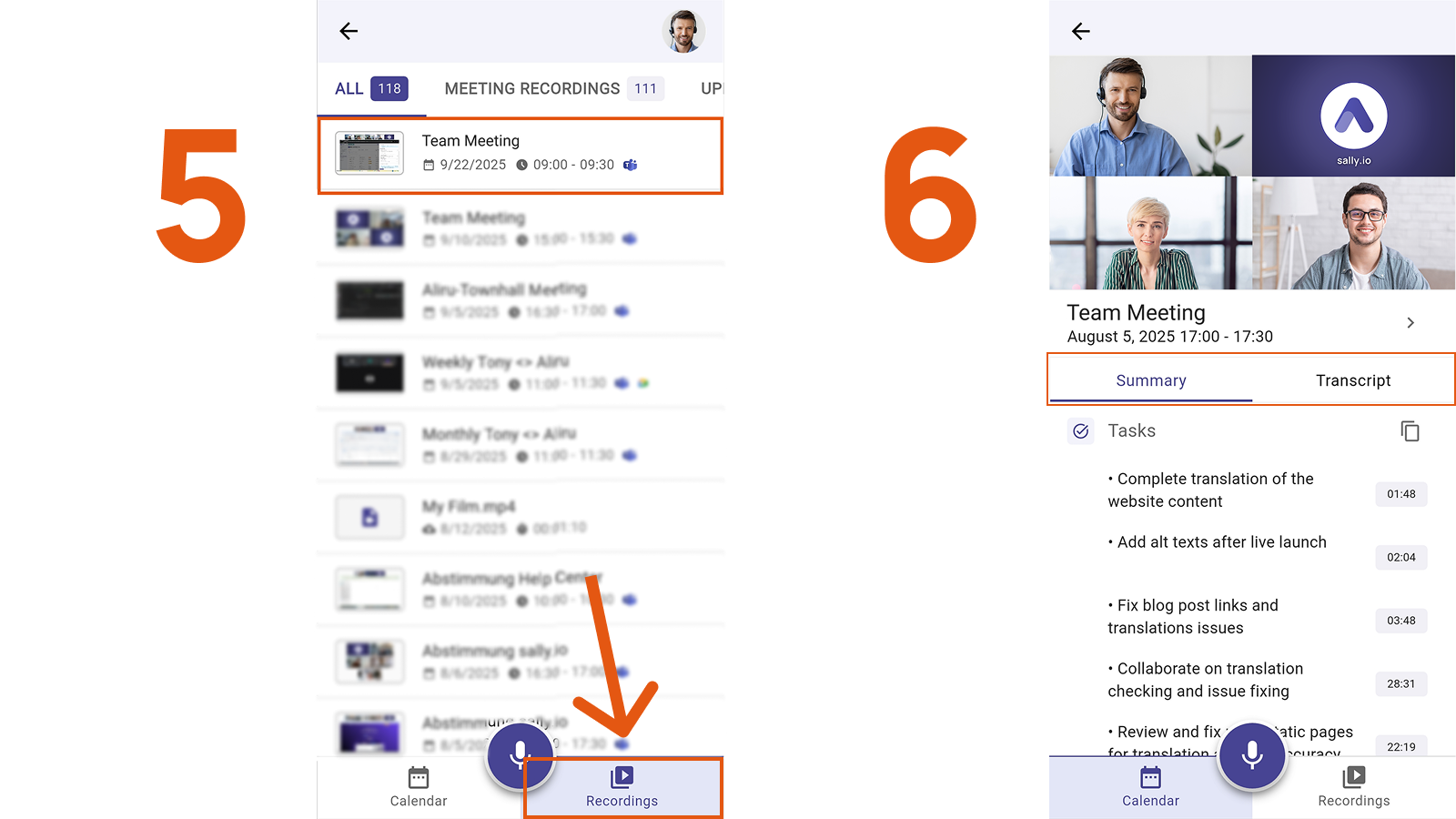Open Calendar tab in right screen bottom bar
Image resolution: width=1456 pixels, height=819 pixels.
click(1150, 787)
